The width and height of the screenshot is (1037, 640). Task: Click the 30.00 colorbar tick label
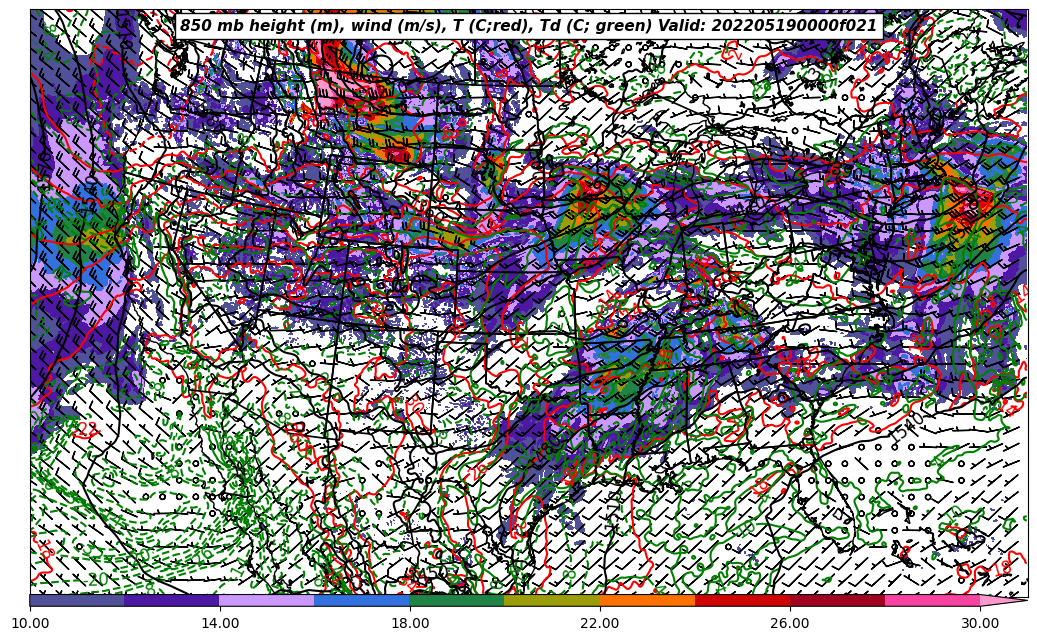pos(980,623)
